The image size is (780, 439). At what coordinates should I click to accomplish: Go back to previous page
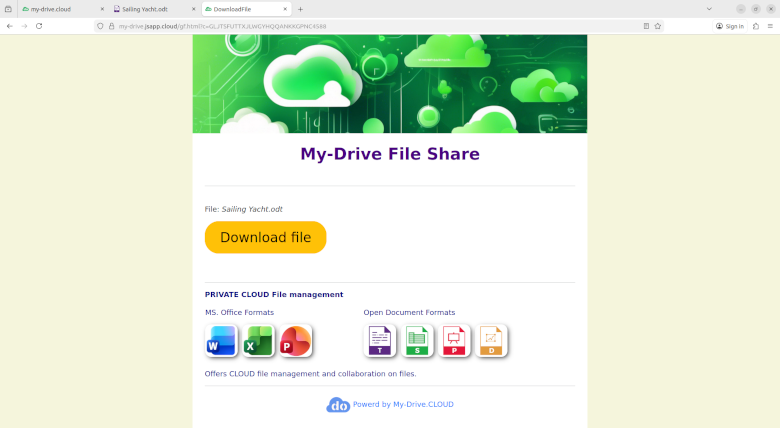(x=9, y=26)
